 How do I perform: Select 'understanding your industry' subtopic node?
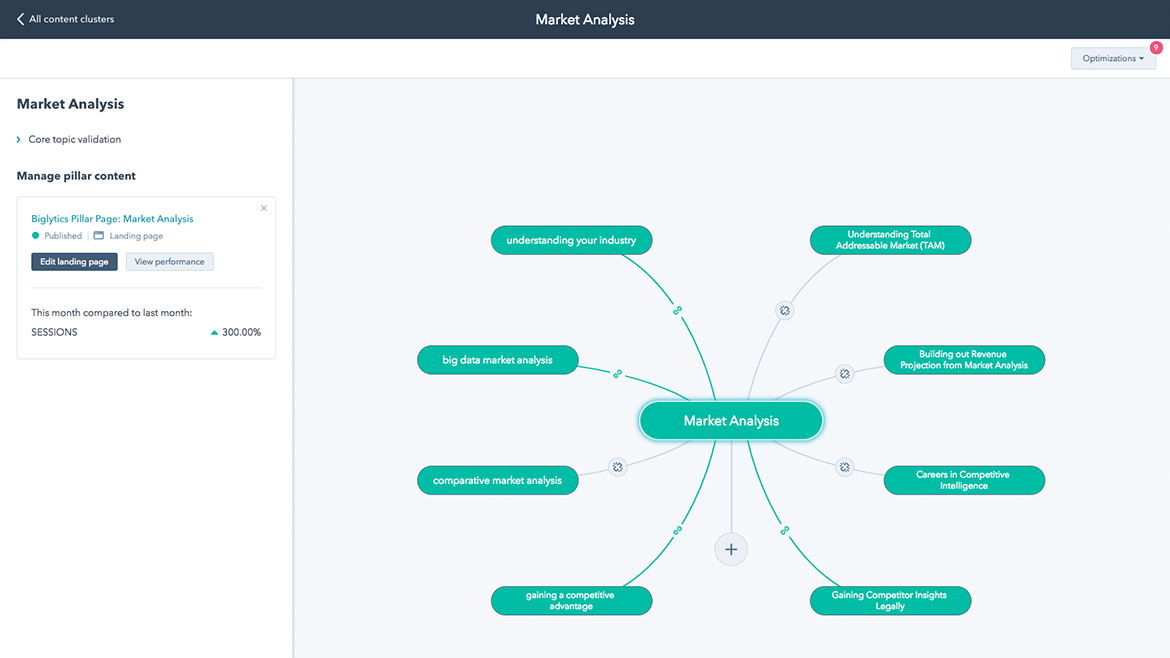point(571,240)
